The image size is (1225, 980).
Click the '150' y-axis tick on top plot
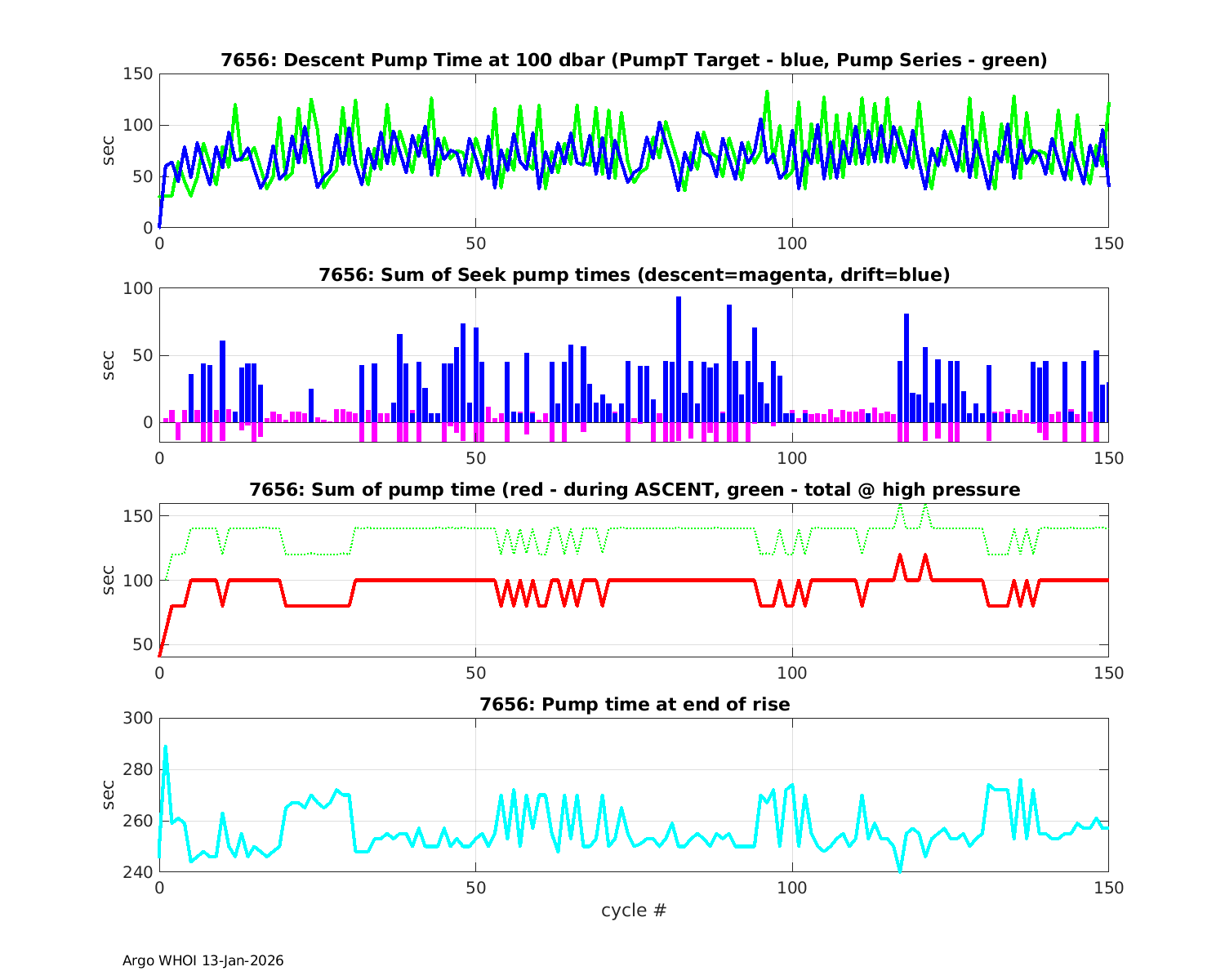click(x=138, y=74)
